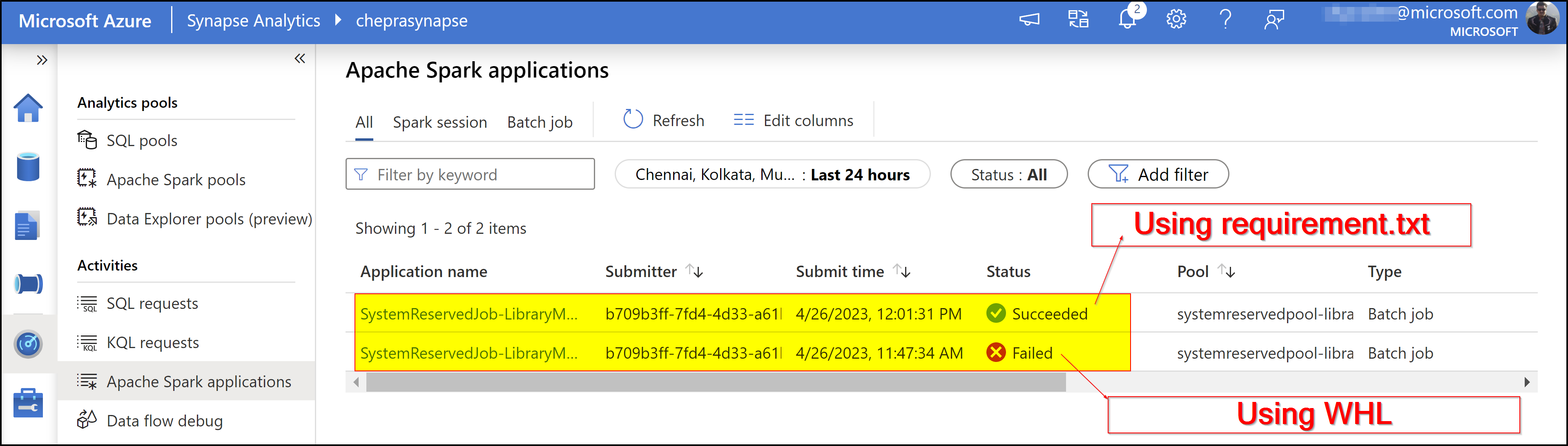Click the Data flow debug icon
Viewport: 1568px width, 446px height.
(x=87, y=419)
